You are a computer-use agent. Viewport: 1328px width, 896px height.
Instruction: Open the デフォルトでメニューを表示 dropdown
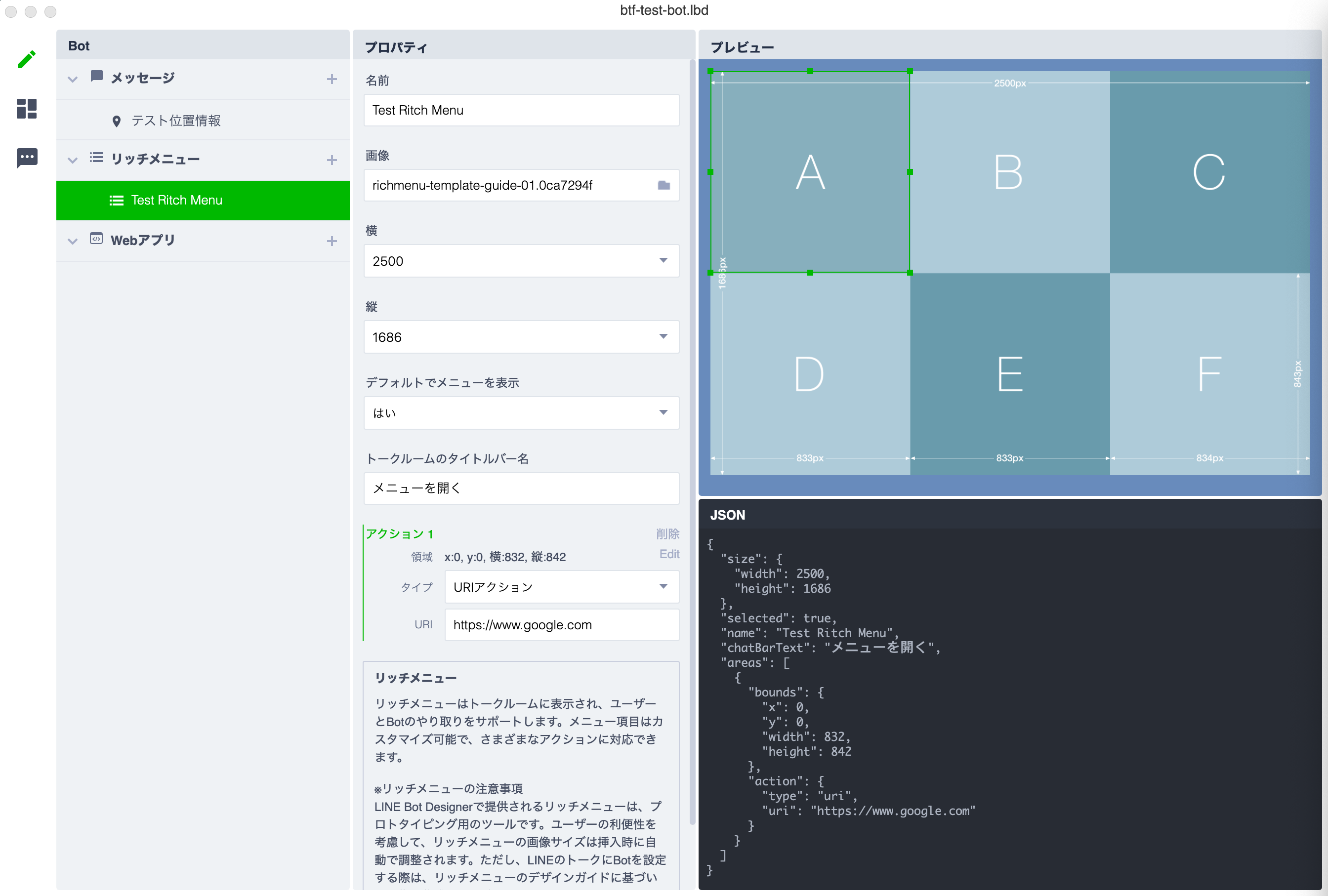coord(663,412)
